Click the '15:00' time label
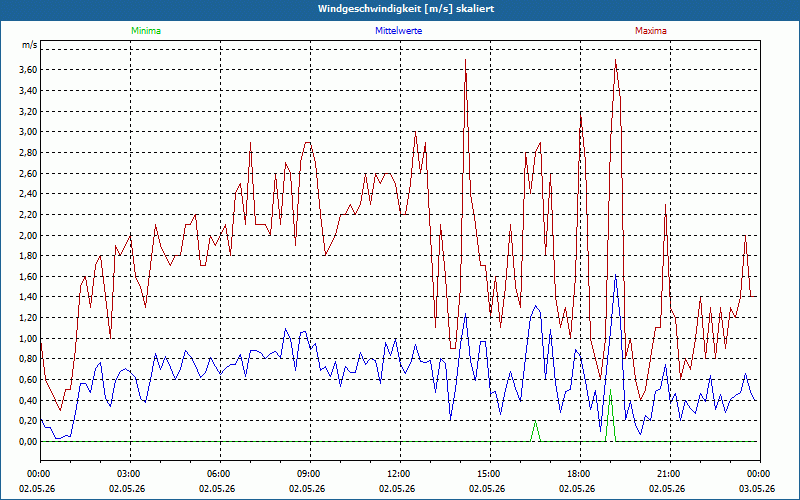Image resolution: width=800 pixels, height=500 pixels. point(490,473)
